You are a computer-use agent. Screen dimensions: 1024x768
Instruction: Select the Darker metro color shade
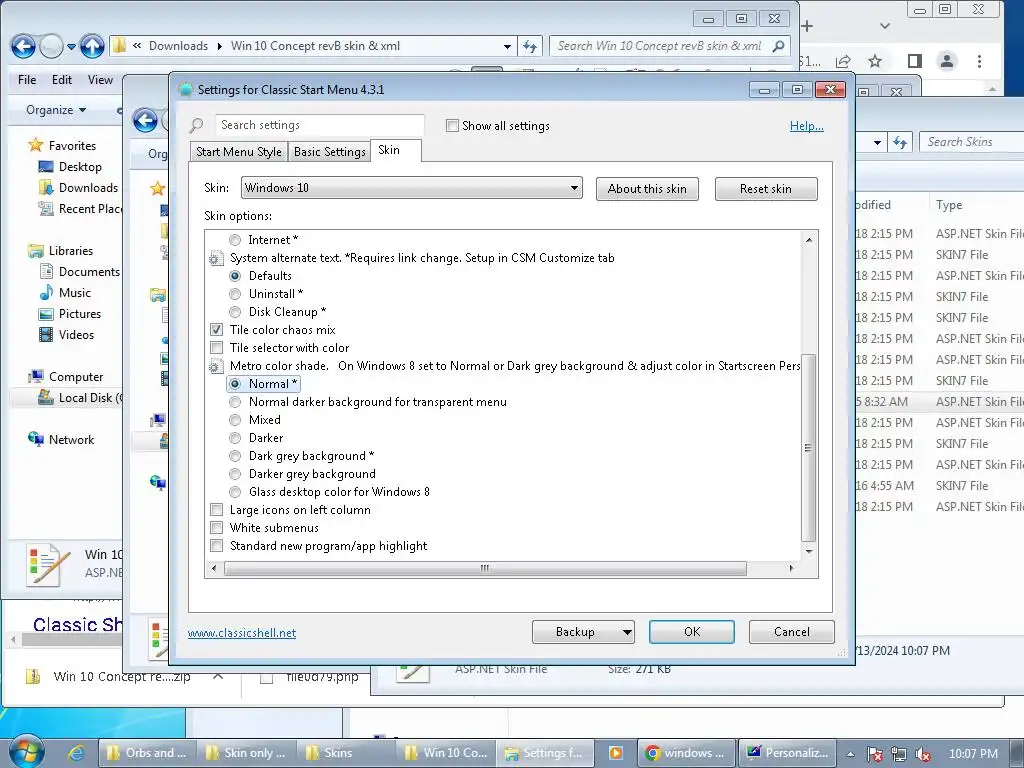coord(235,438)
